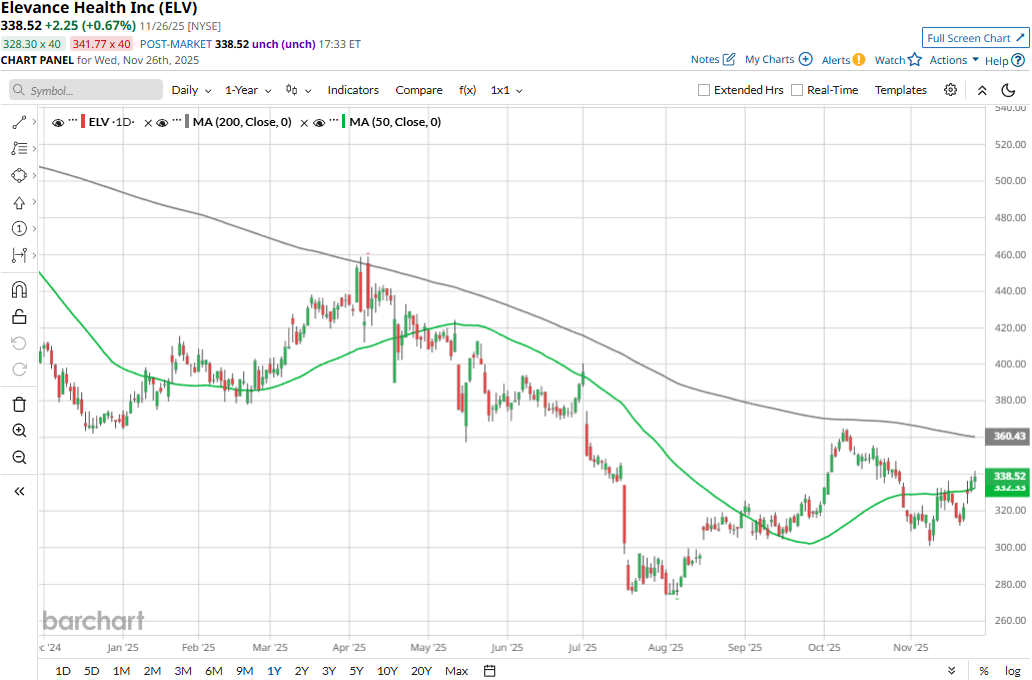Open Alerts for ELV
Image resolution: width=1032 pixels, height=680 pixels.
tap(843, 60)
